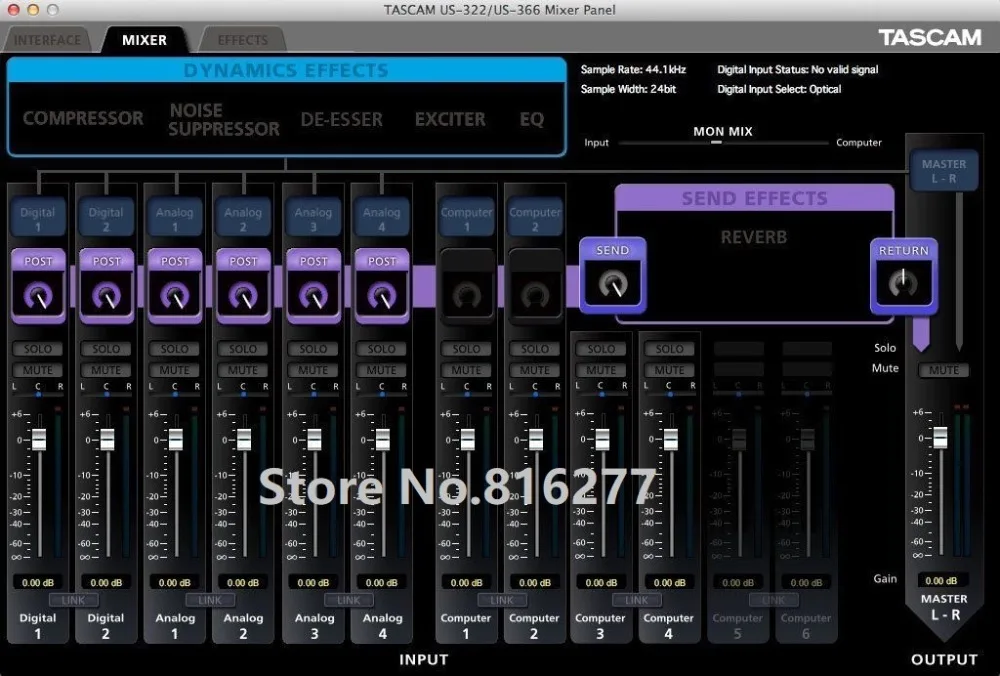The width and height of the screenshot is (1000, 676).
Task: Click the Analog 1 POST send knob
Action: [175, 296]
